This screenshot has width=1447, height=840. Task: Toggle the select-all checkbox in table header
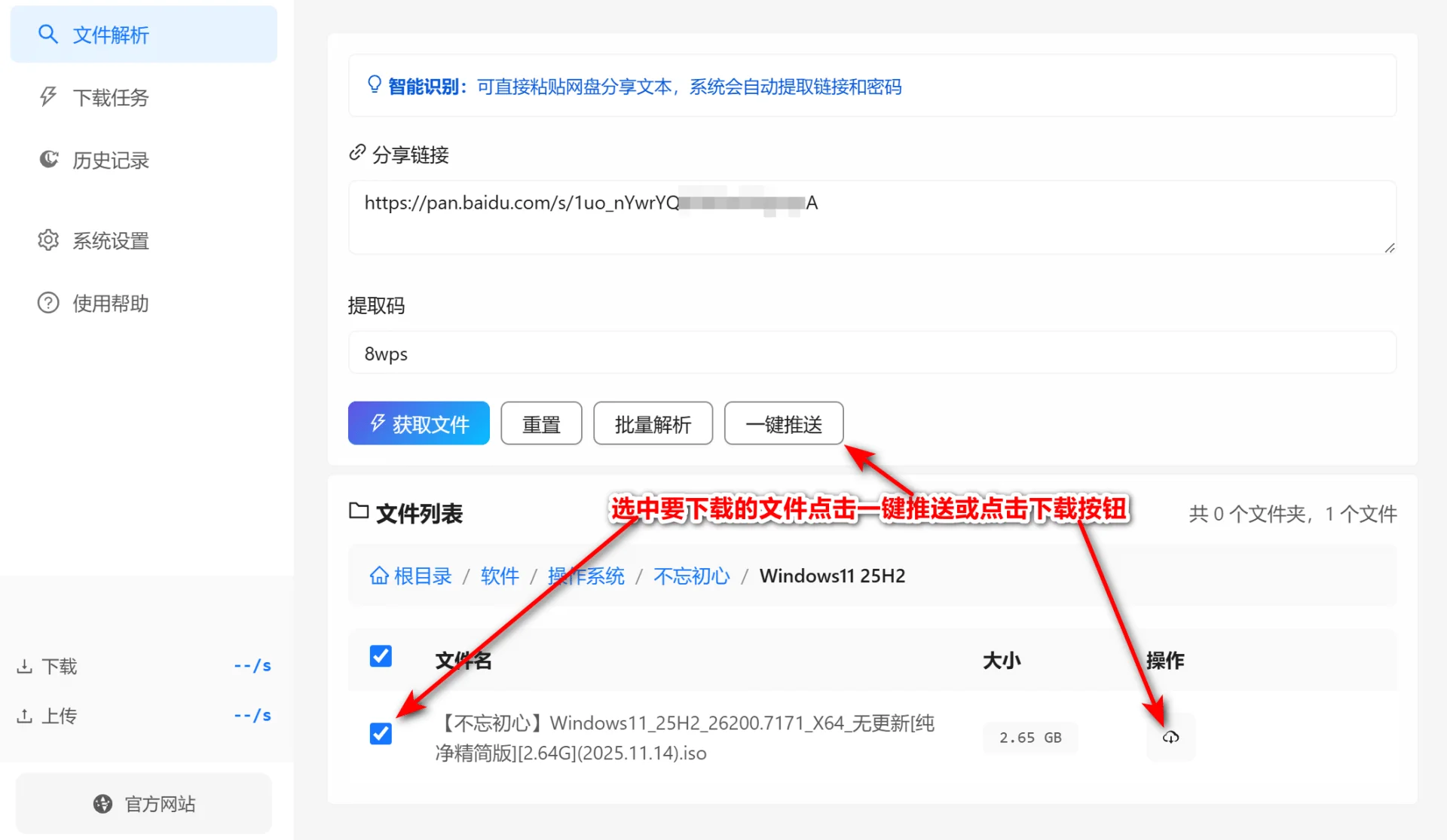[x=381, y=656]
